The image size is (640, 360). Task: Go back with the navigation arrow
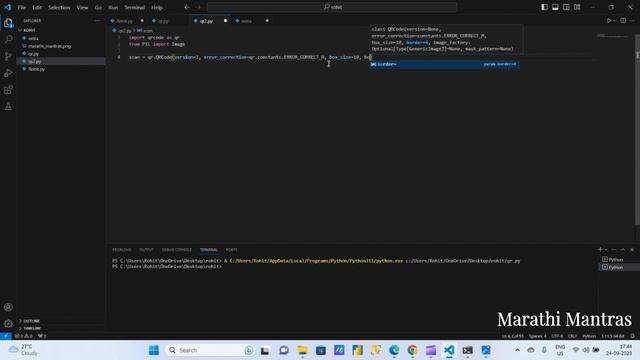click(187, 7)
